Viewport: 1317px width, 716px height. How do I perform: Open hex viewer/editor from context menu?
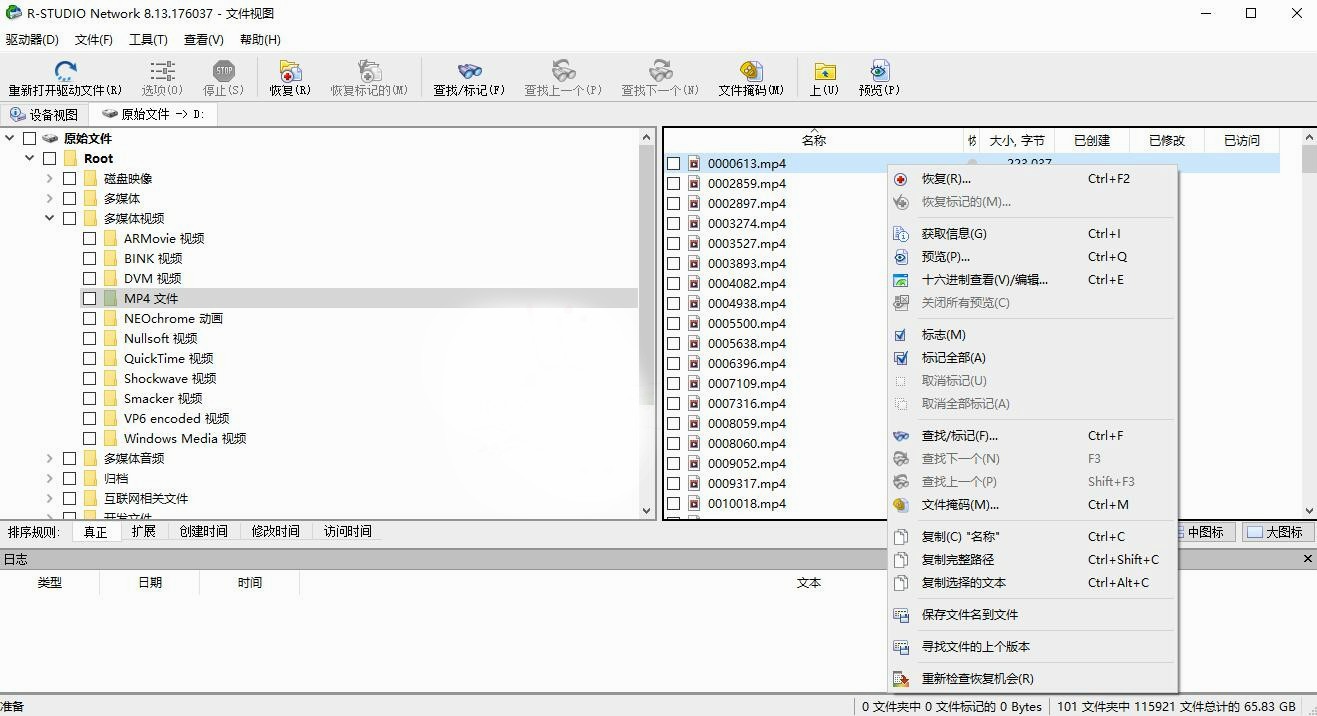pos(984,280)
